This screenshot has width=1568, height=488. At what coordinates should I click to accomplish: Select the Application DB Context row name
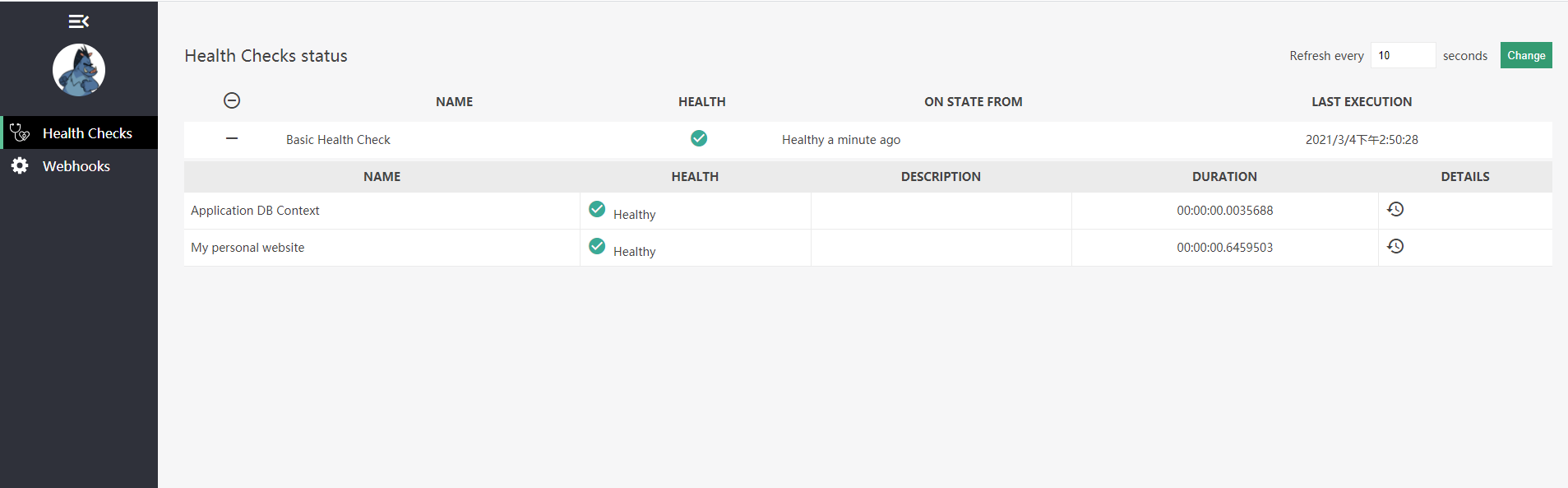(255, 211)
